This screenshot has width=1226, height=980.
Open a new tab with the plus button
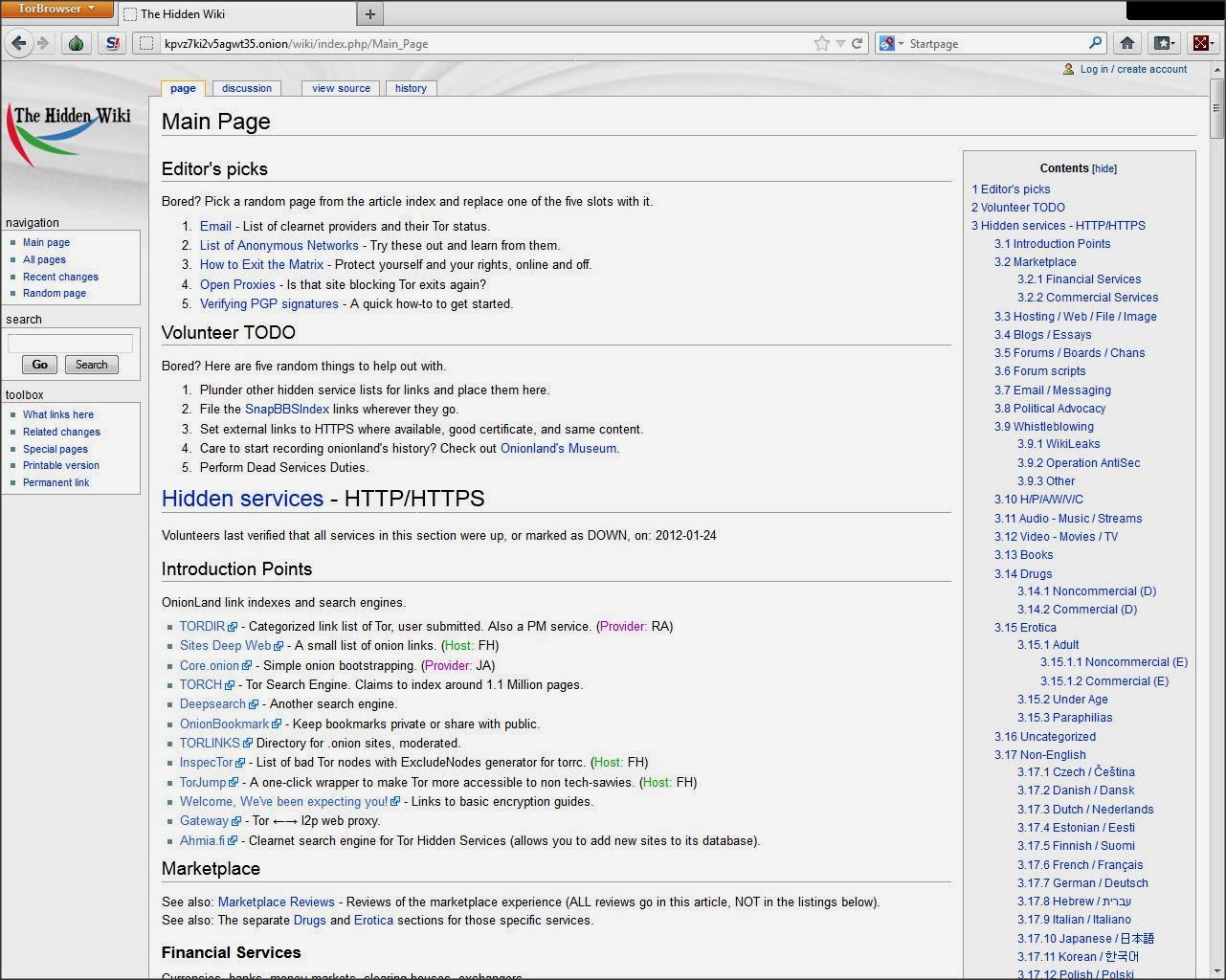tap(370, 13)
